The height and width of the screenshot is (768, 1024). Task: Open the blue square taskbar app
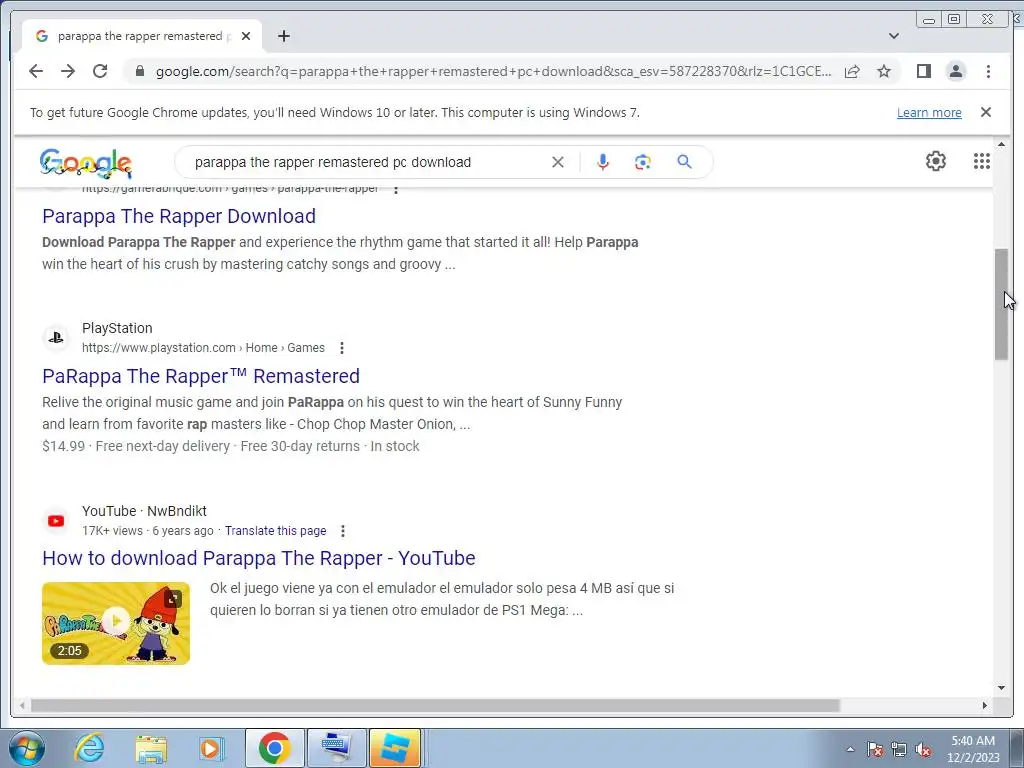[395, 748]
